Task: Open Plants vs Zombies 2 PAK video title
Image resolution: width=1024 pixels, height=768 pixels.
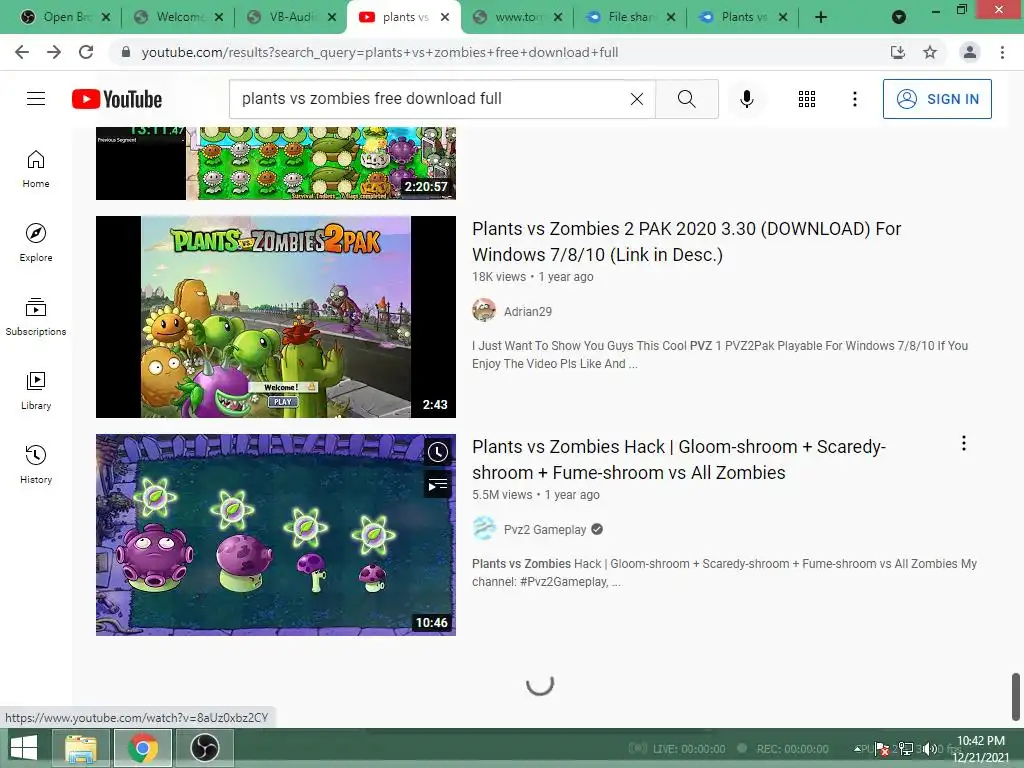Action: 686,242
